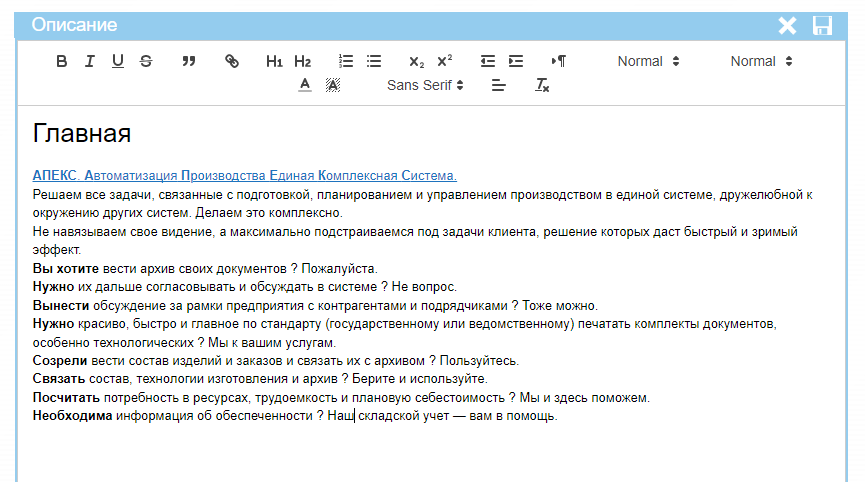Viewport: 865px width, 482px height.
Task: Open the second Normal heading dropdown
Action: [761, 61]
